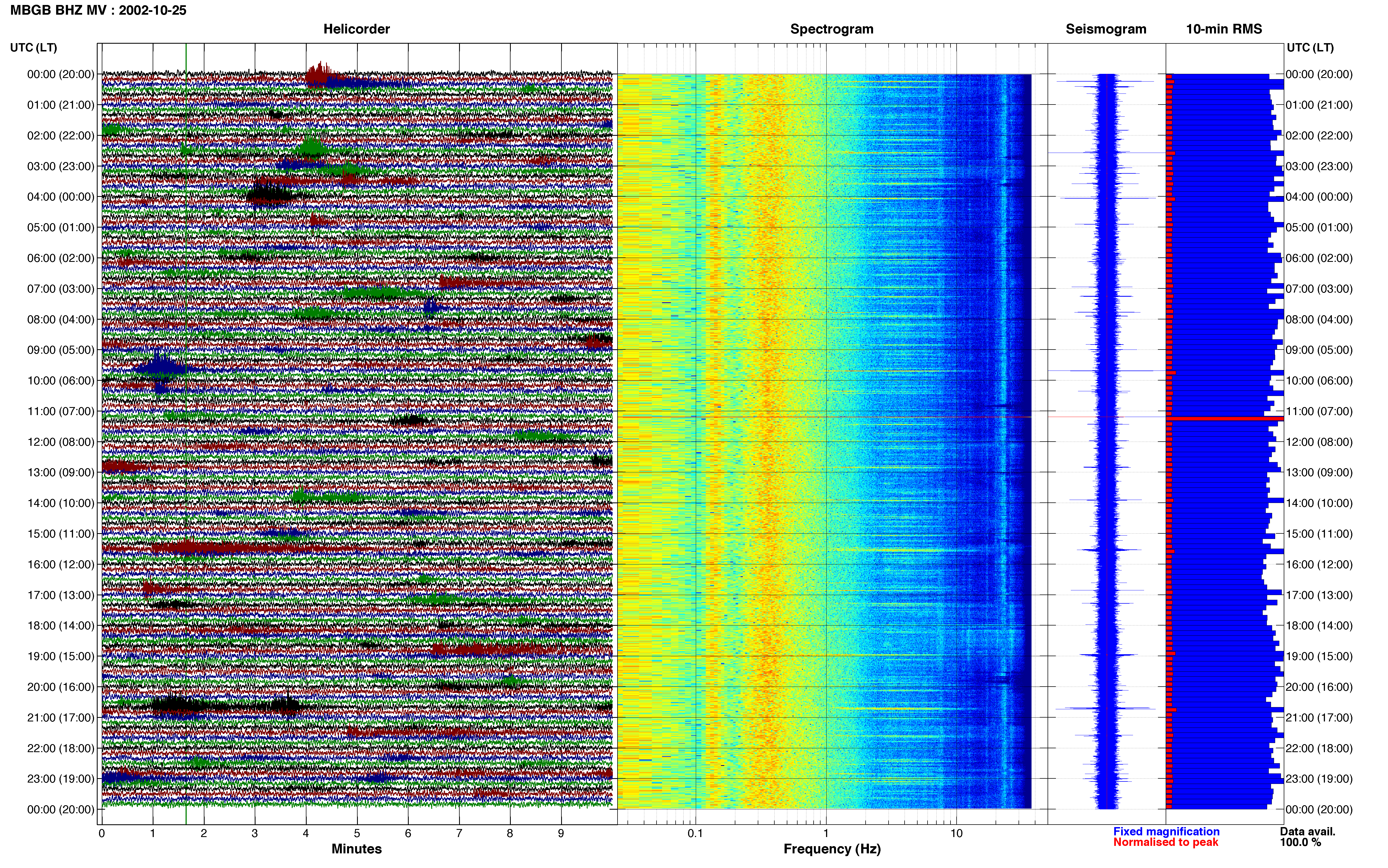Click 15:00 (11:00) on the 10-min RMS time axis
The height and width of the screenshot is (868, 1388).
pyautogui.click(x=1319, y=534)
